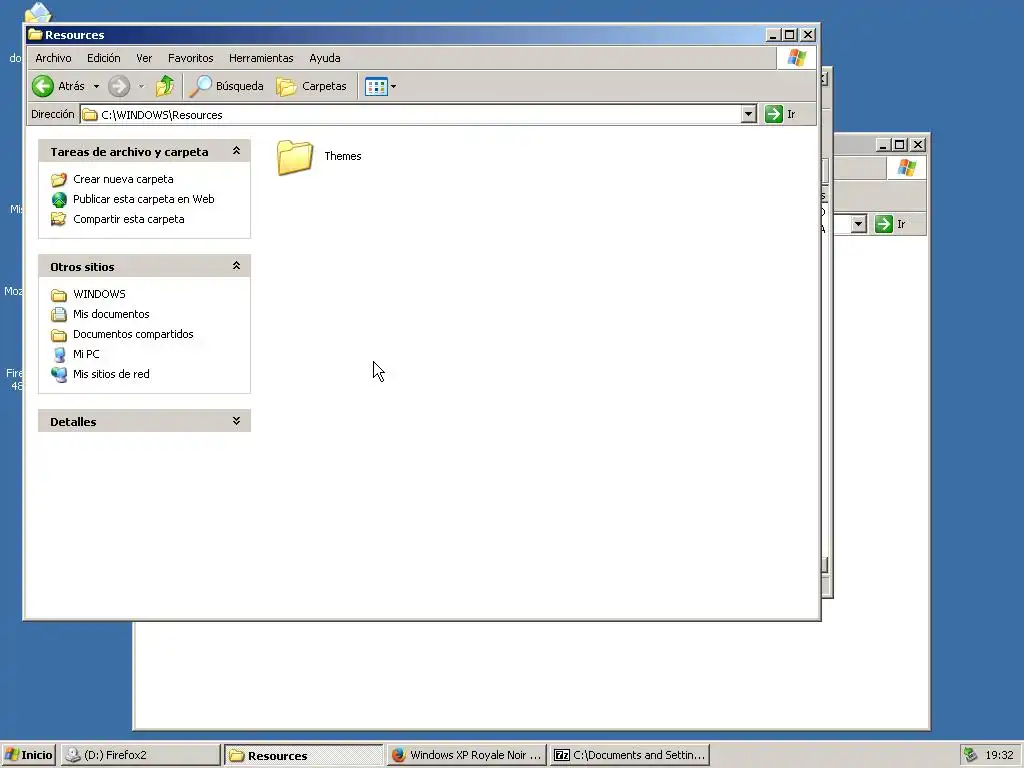Viewport: 1024px width, 768px height.
Task: Click the share folder hand icon
Action: (x=59, y=219)
